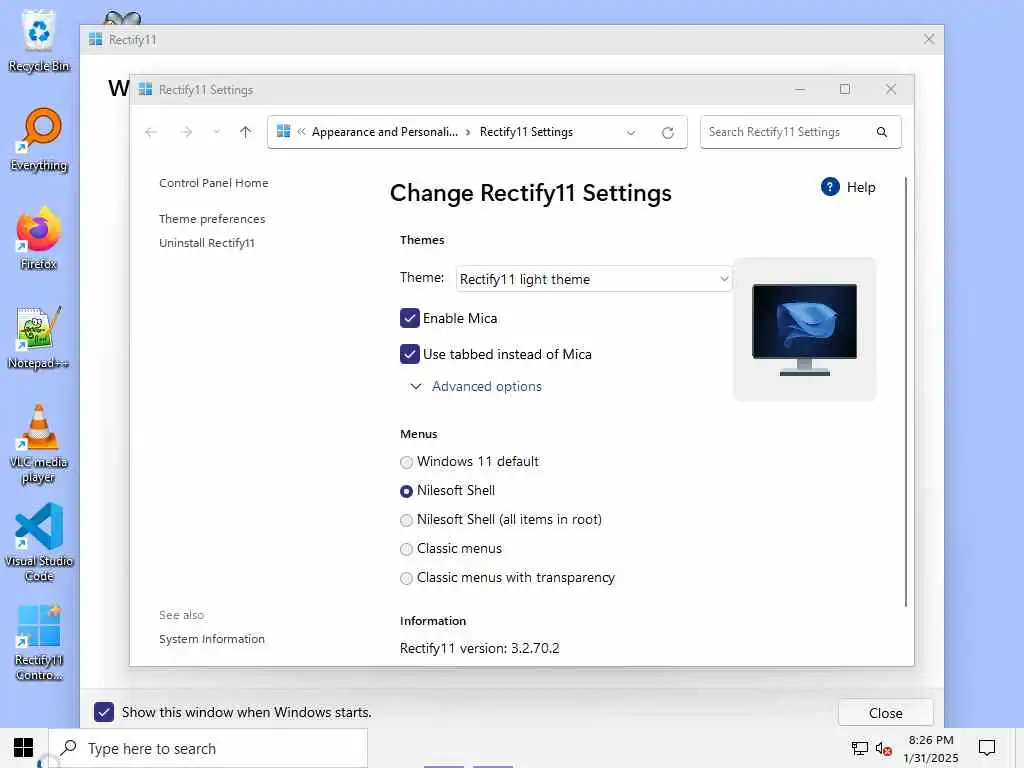1024x768 pixels.
Task: Go up one level with up arrow
Action: [x=246, y=132]
